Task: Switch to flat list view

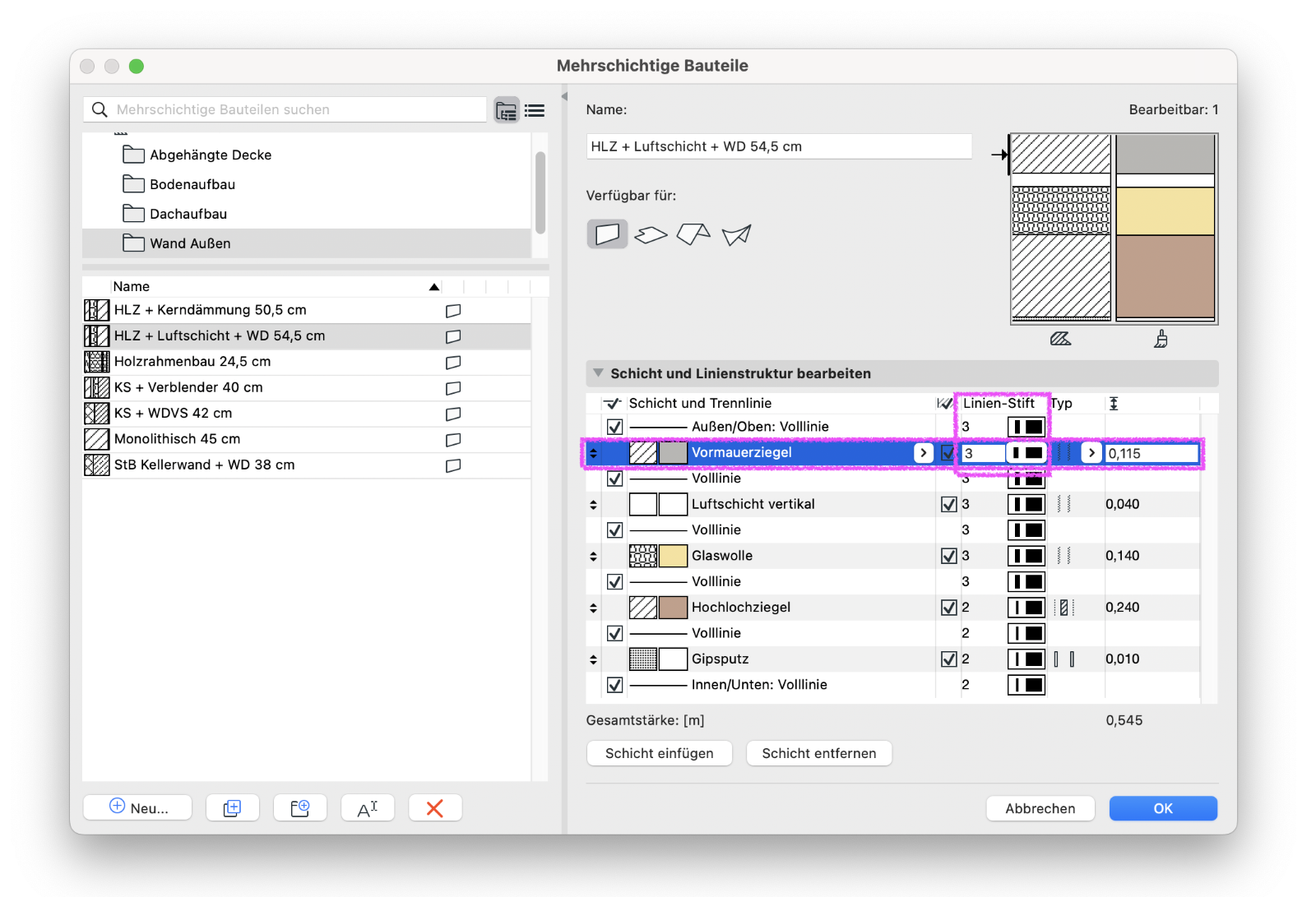Action: (535, 110)
